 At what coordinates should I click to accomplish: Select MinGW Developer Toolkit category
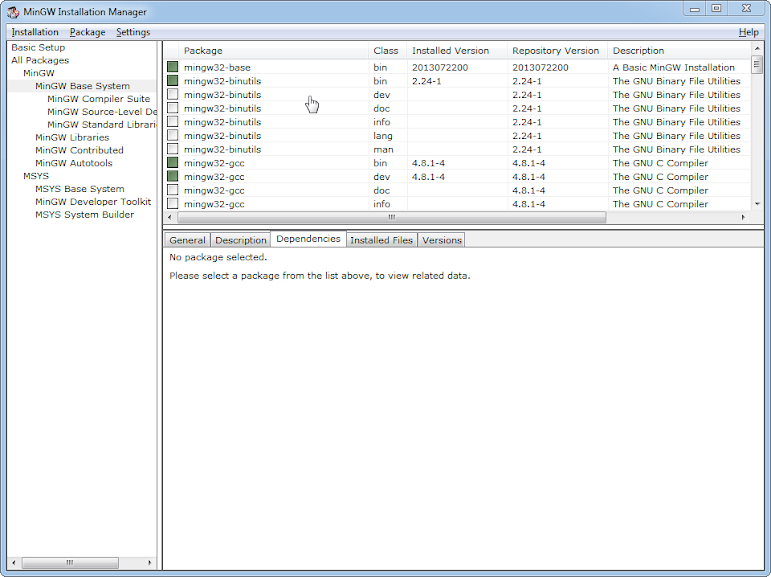93,202
